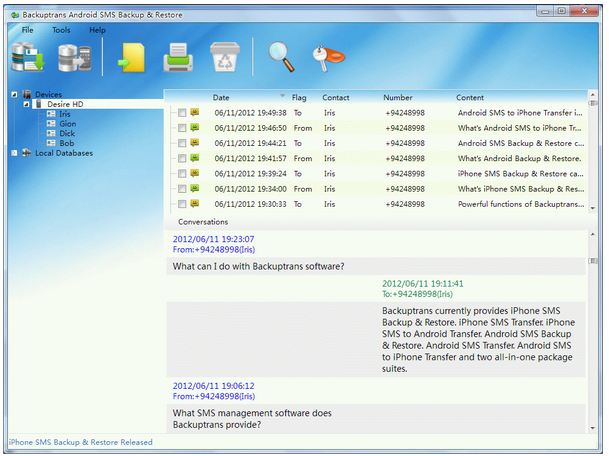Screen dimensions: 609x456
Task: Click the message 'What SMS management software does Backuptrans provide?'
Action: tap(252, 419)
